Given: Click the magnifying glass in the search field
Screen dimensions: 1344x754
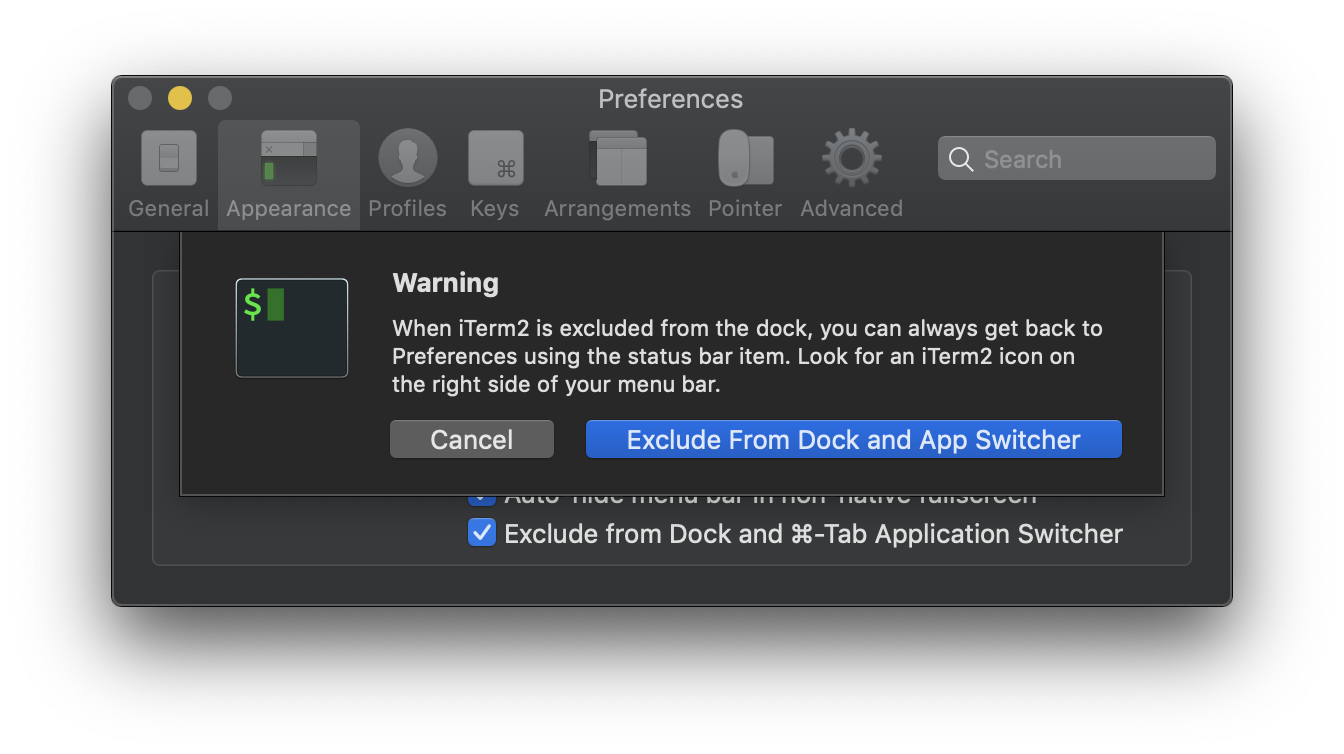Looking at the screenshot, I should click(x=961, y=158).
